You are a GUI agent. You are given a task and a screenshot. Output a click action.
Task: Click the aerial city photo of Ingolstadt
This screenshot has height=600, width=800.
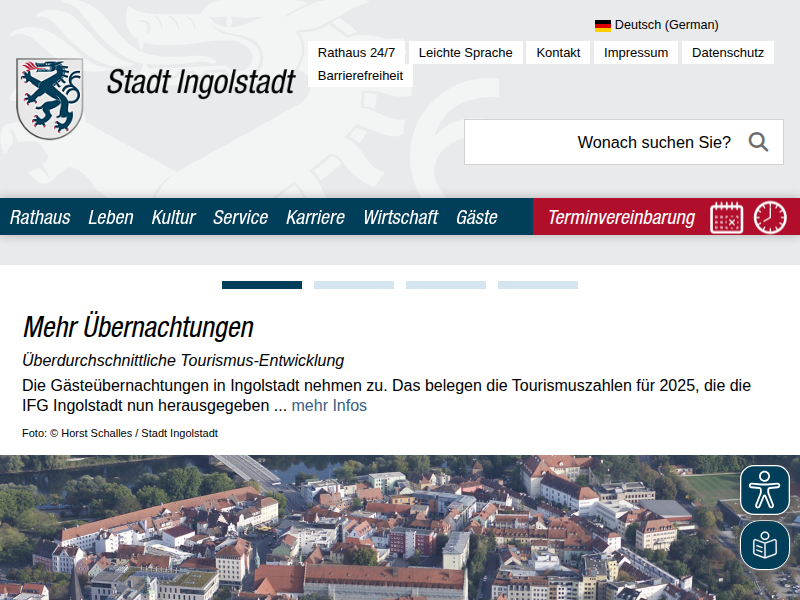[x=380, y=528]
